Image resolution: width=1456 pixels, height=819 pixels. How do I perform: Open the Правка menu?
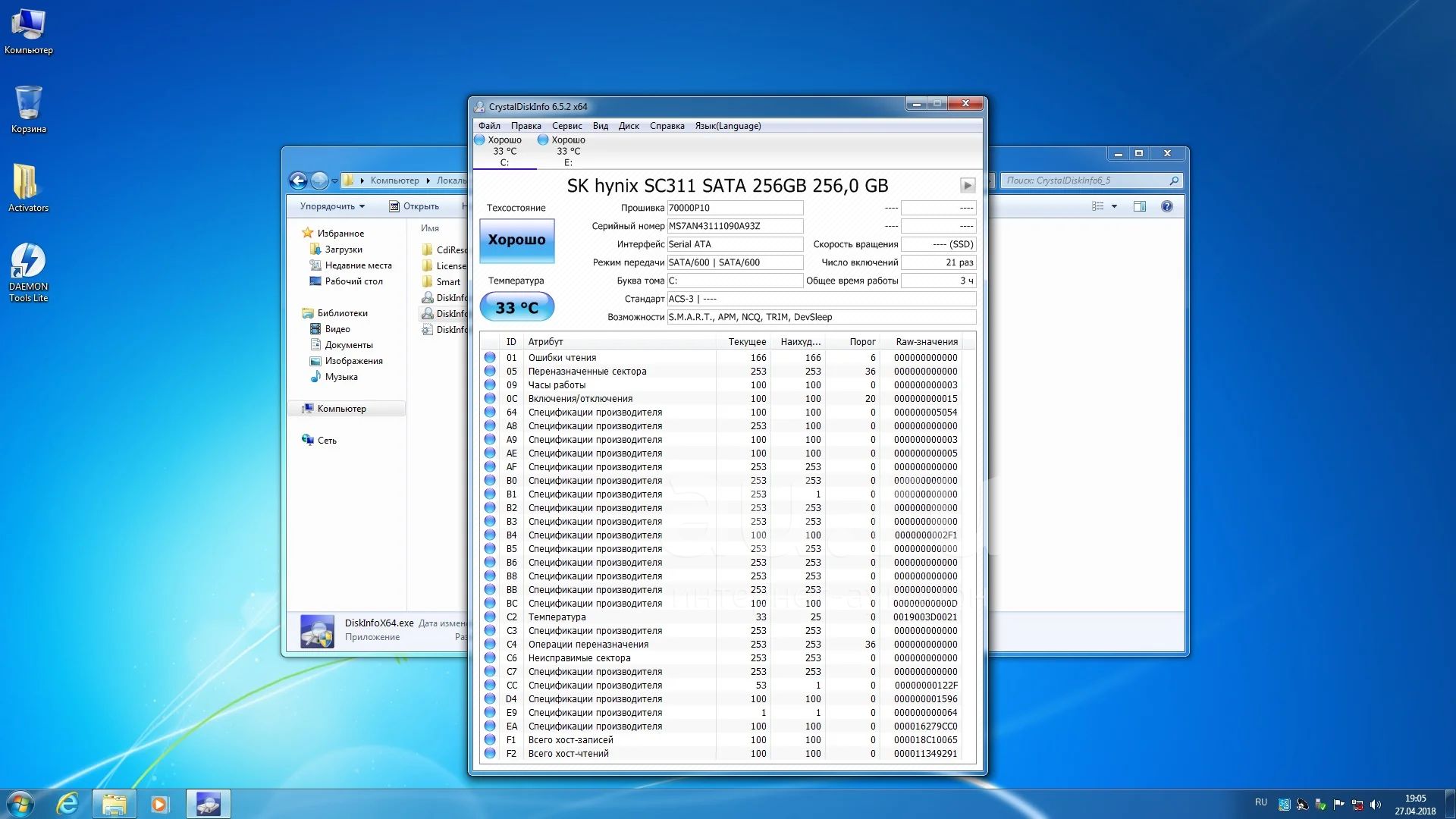pyautogui.click(x=526, y=126)
